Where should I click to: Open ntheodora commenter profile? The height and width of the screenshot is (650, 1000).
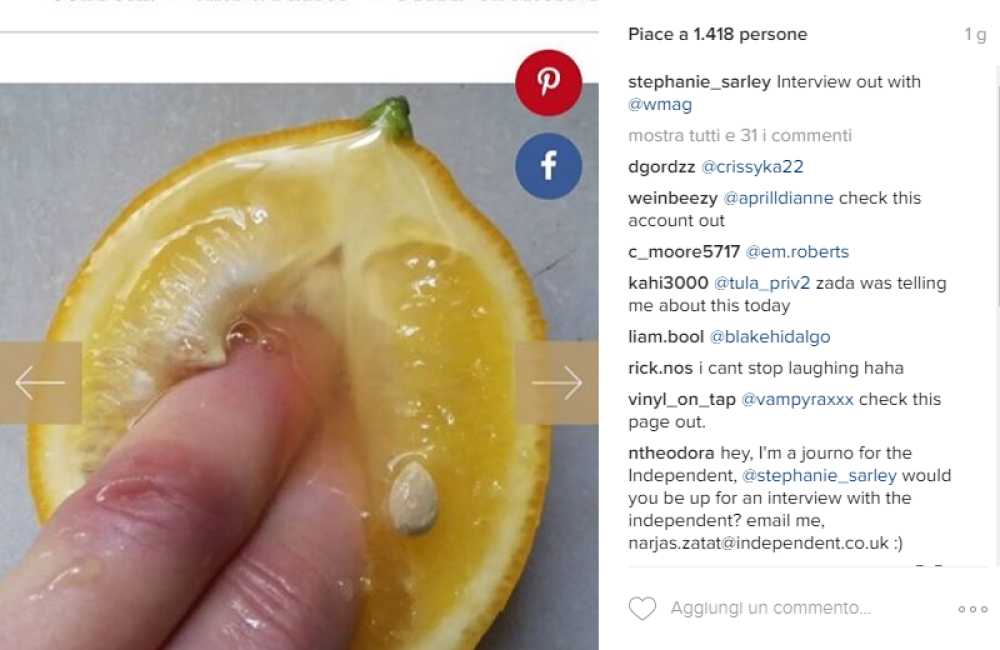(x=671, y=453)
